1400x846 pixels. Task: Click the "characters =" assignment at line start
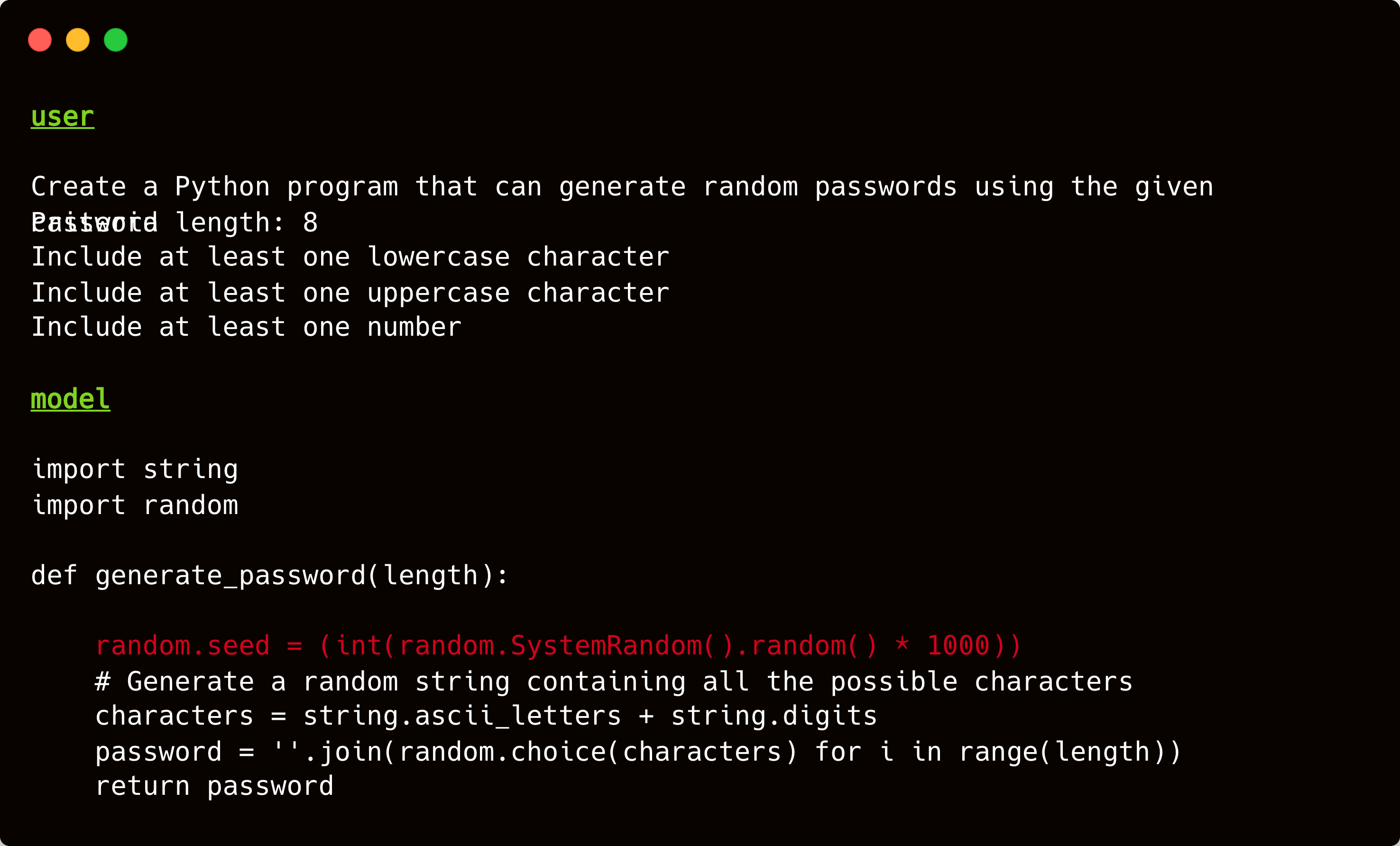174,716
